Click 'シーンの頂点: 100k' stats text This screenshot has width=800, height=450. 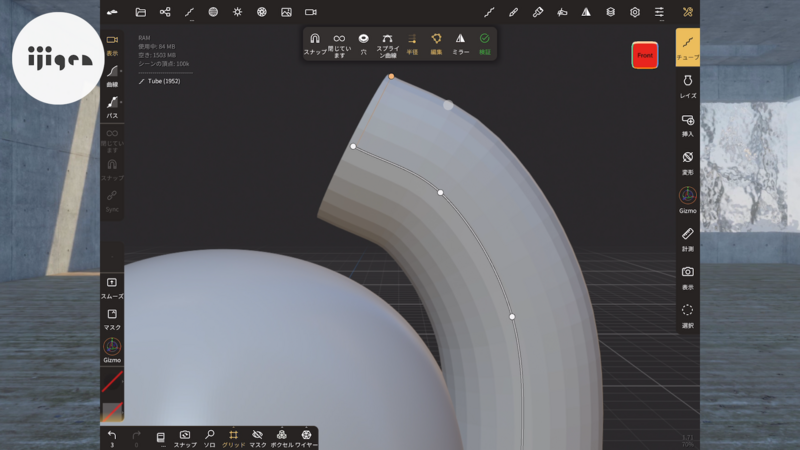[x=164, y=64]
